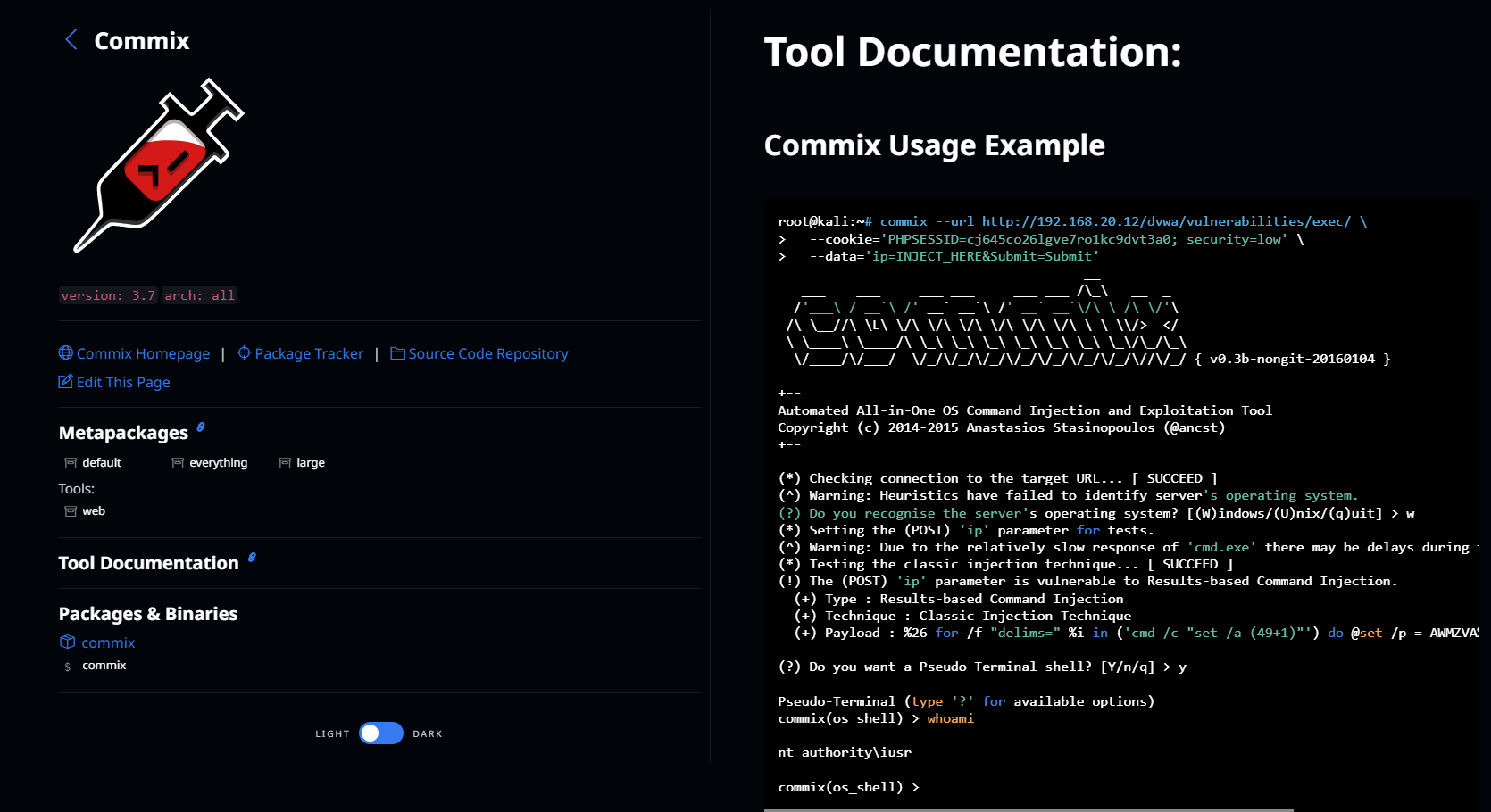This screenshot has width=1491, height=812.
Task: Click the Package Tracker crosshair icon
Action: [x=243, y=353]
